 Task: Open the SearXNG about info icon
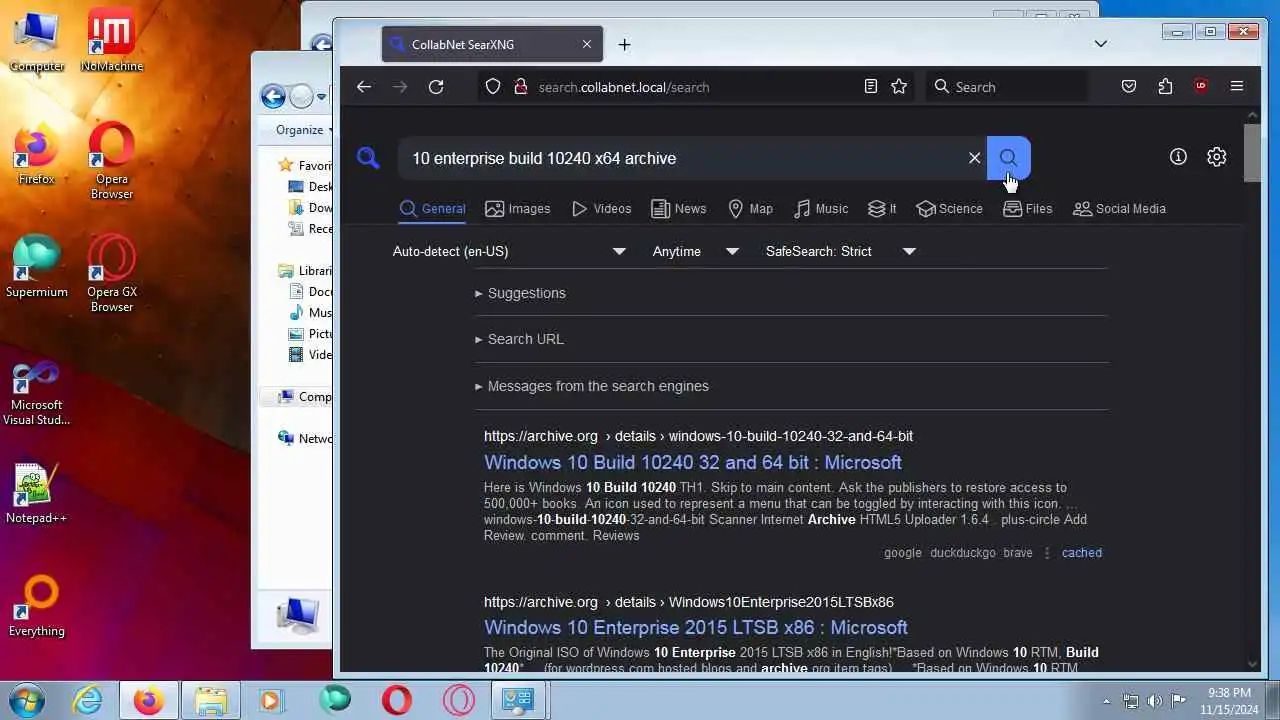[x=1178, y=157]
